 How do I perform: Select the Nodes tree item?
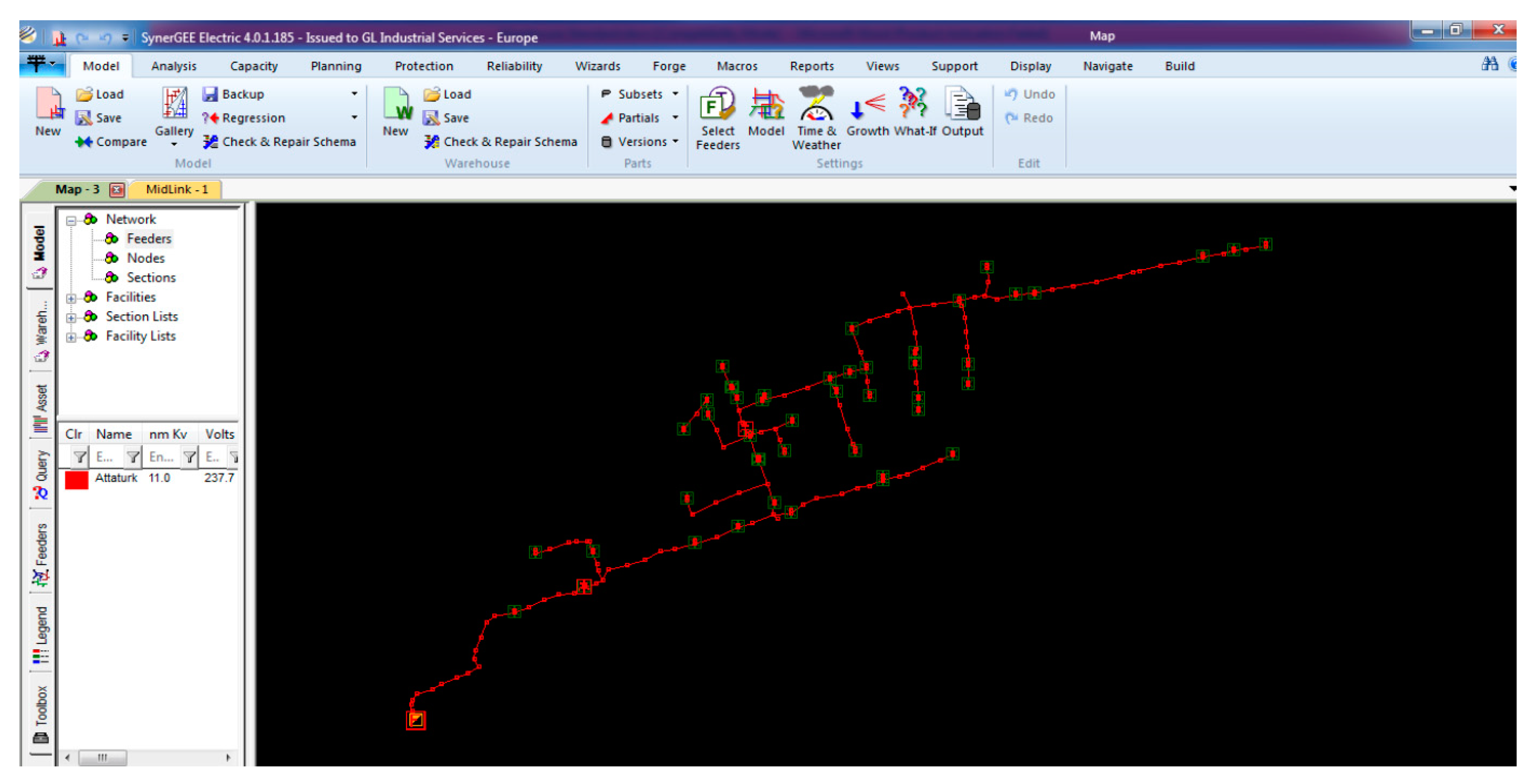coord(145,258)
